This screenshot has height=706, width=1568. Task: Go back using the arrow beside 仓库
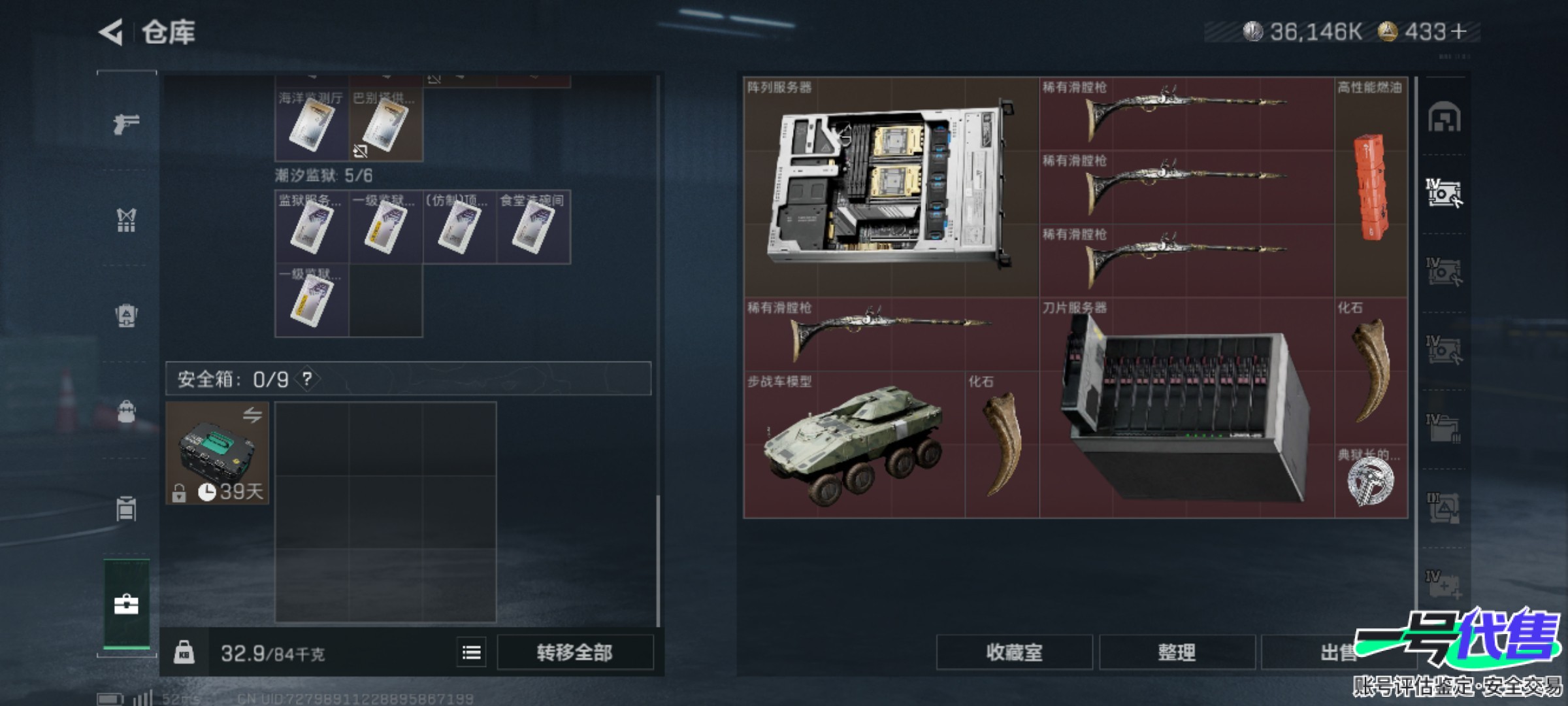(x=111, y=31)
